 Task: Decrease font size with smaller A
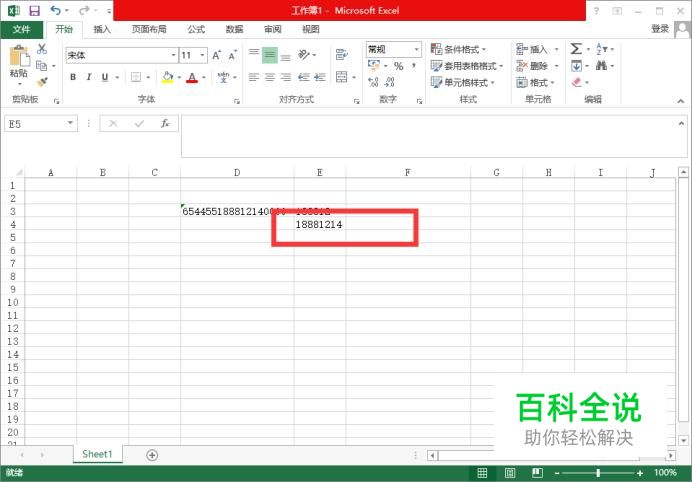[x=232, y=55]
